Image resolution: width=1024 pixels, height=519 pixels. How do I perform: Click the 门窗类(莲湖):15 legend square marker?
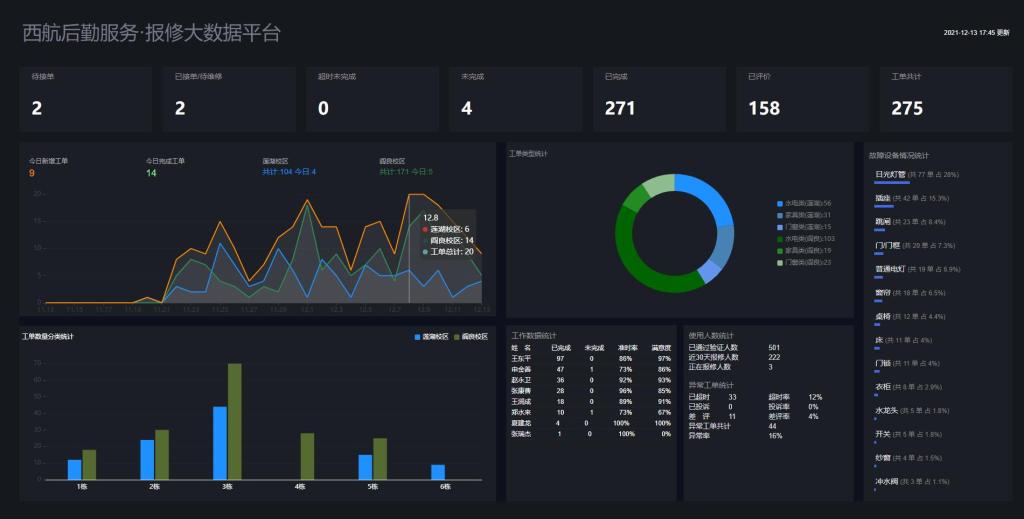pos(780,226)
